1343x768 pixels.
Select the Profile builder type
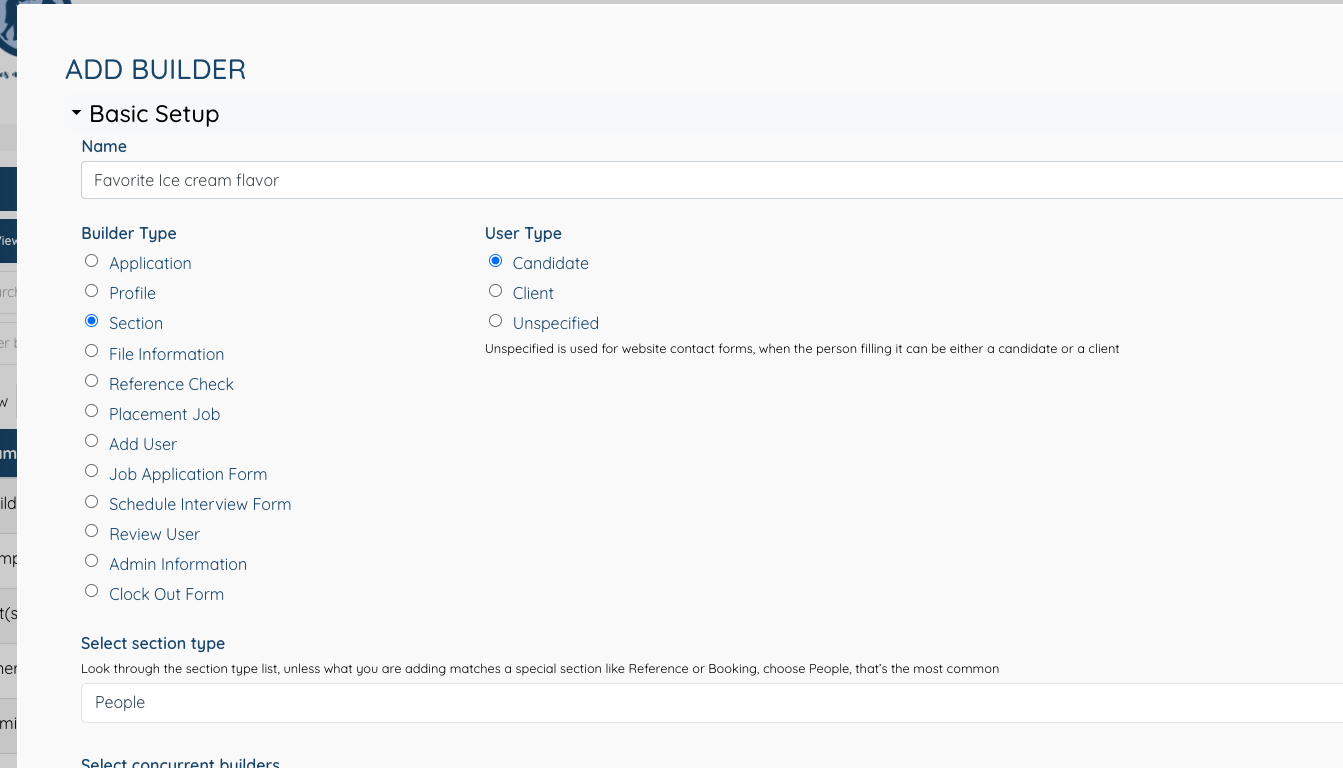91,290
